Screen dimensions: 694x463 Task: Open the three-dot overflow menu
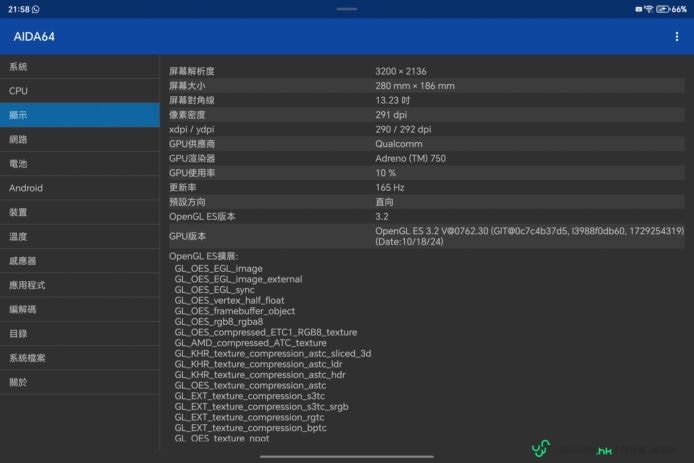[677, 37]
